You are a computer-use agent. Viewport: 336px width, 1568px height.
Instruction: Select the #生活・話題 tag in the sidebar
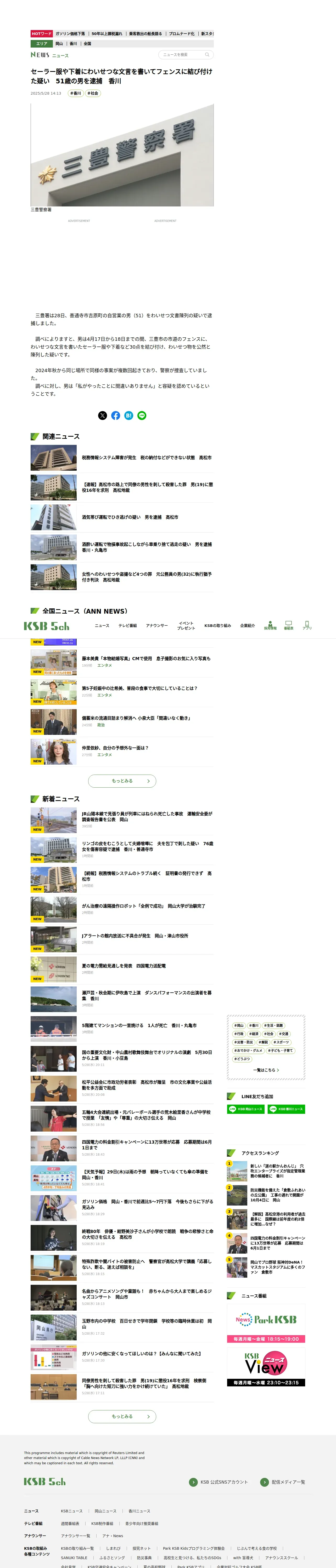click(x=273, y=1026)
